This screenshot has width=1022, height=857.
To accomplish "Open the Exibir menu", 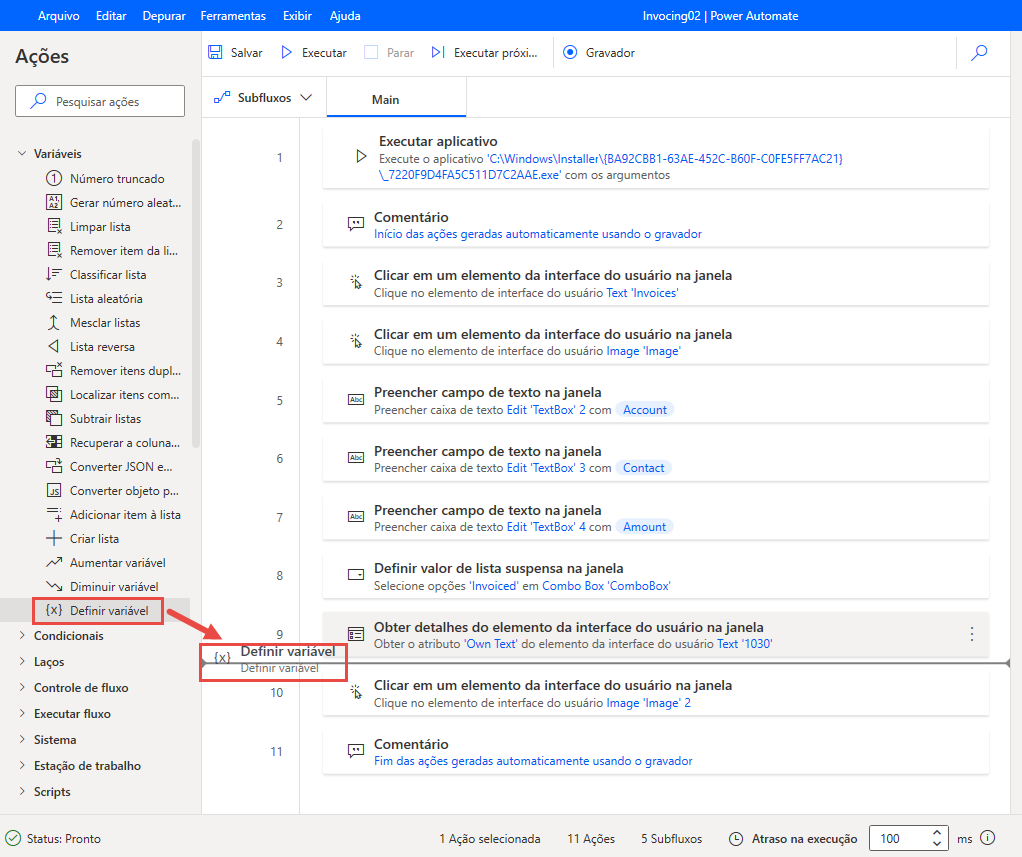I will click(x=297, y=16).
